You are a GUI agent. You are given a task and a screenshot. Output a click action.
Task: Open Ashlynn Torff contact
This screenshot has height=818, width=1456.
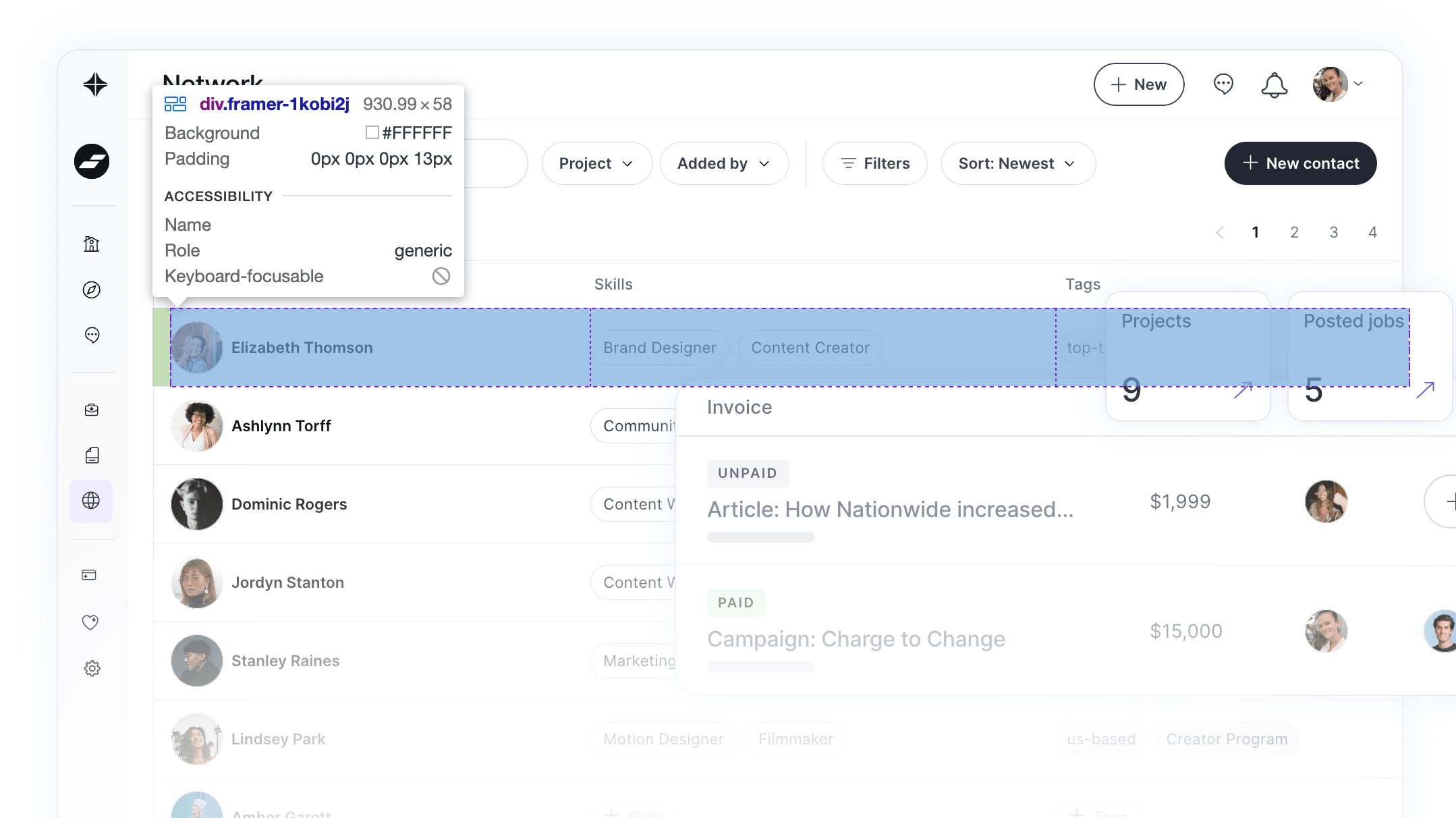click(x=281, y=426)
